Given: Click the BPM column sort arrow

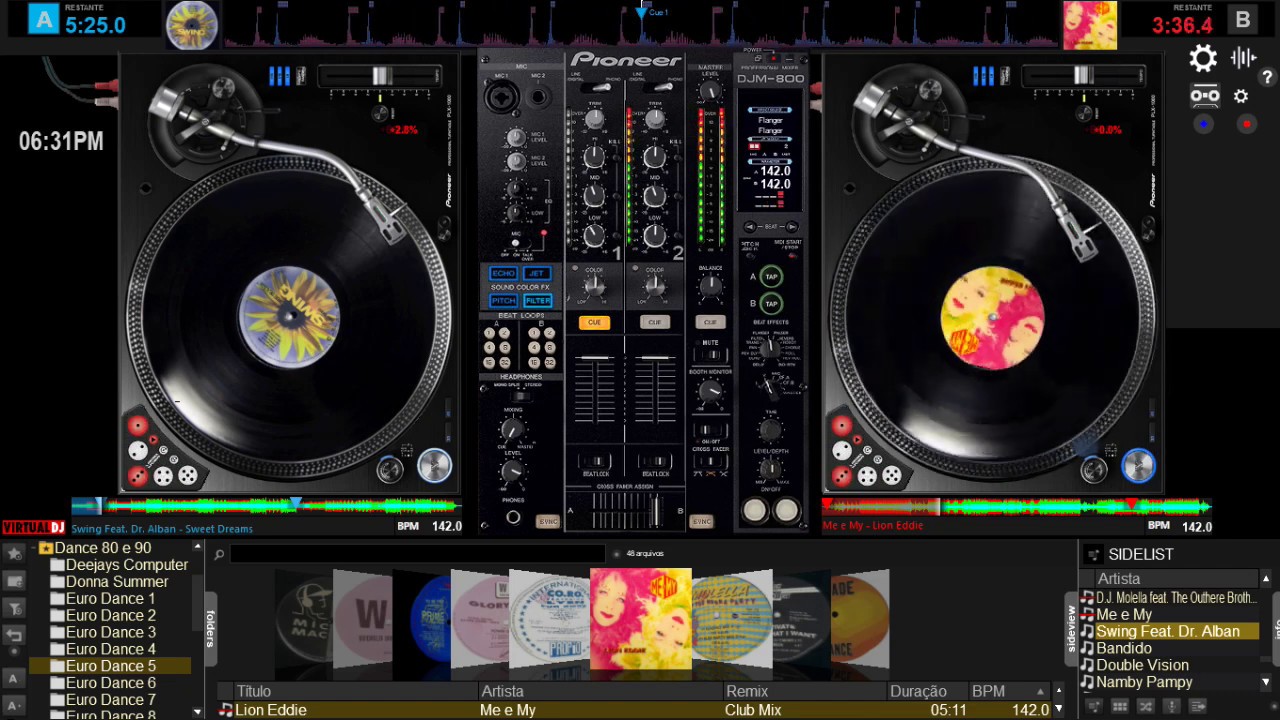Looking at the screenshot, I should point(1040,691).
